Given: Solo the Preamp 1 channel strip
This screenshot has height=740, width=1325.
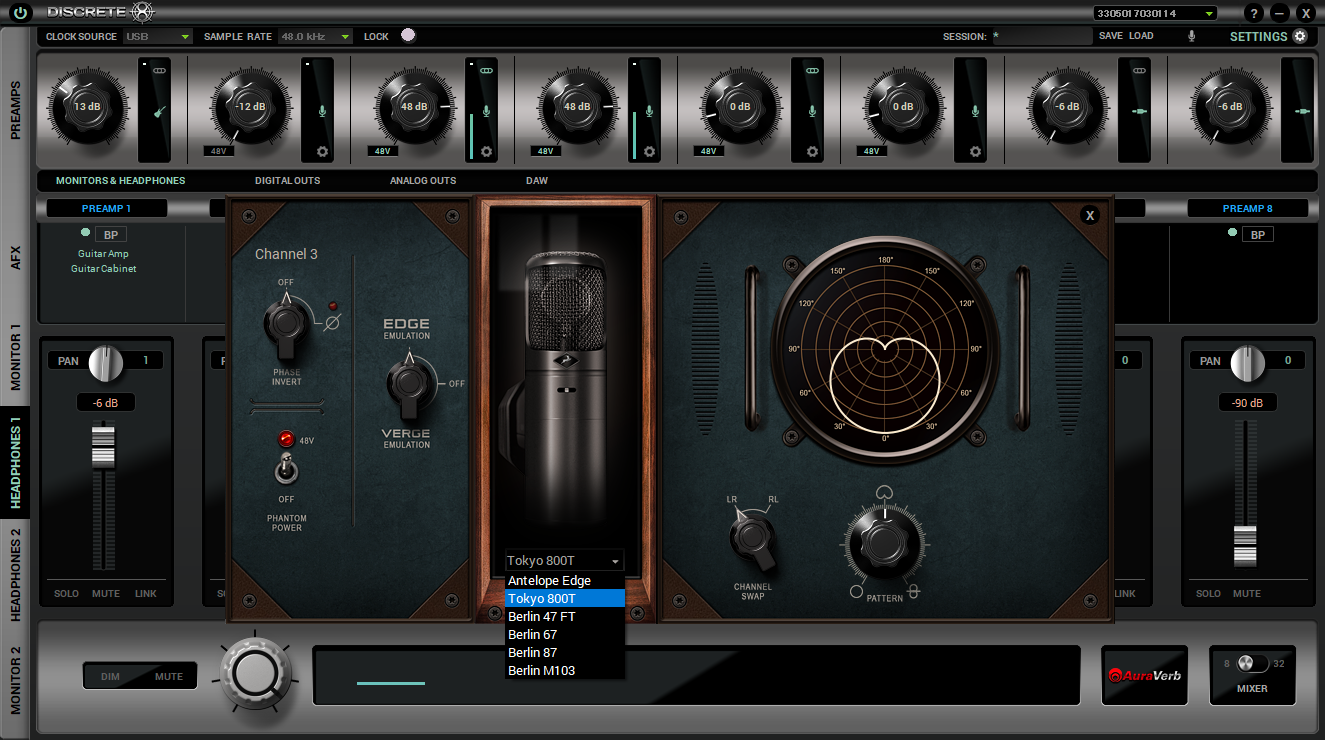Looking at the screenshot, I should pos(67,594).
